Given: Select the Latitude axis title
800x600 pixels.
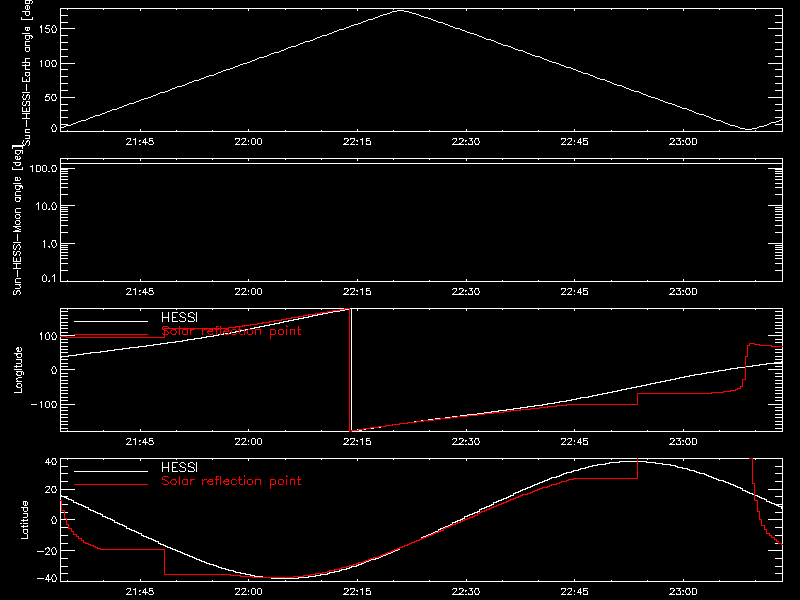Looking at the screenshot, I should coord(24,520).
